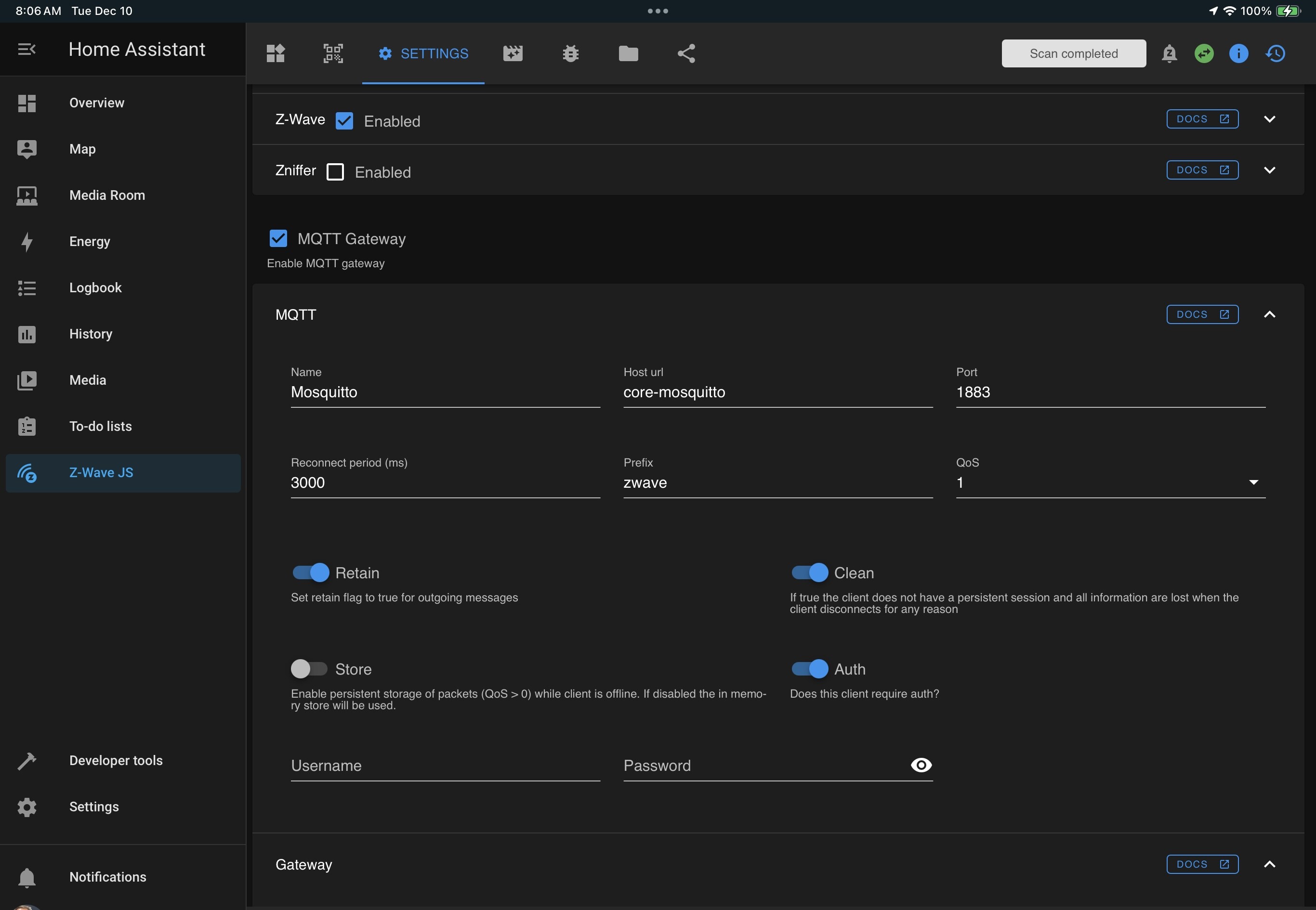Open the MQTT DOCS link
Viewport: 1316px width, 910px height.
[1202, 315]
